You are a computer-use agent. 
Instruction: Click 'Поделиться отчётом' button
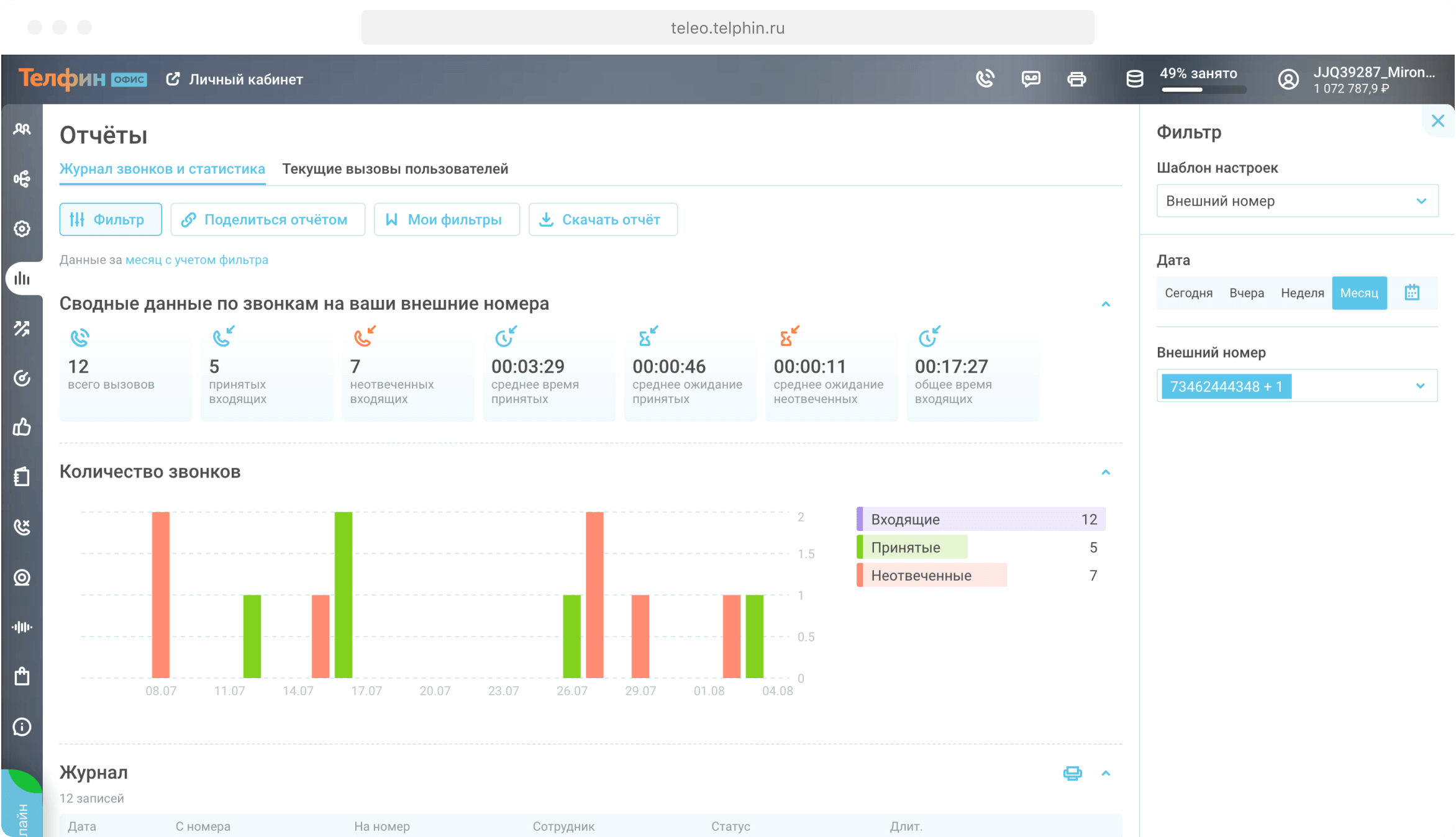[x=268, y=220]
